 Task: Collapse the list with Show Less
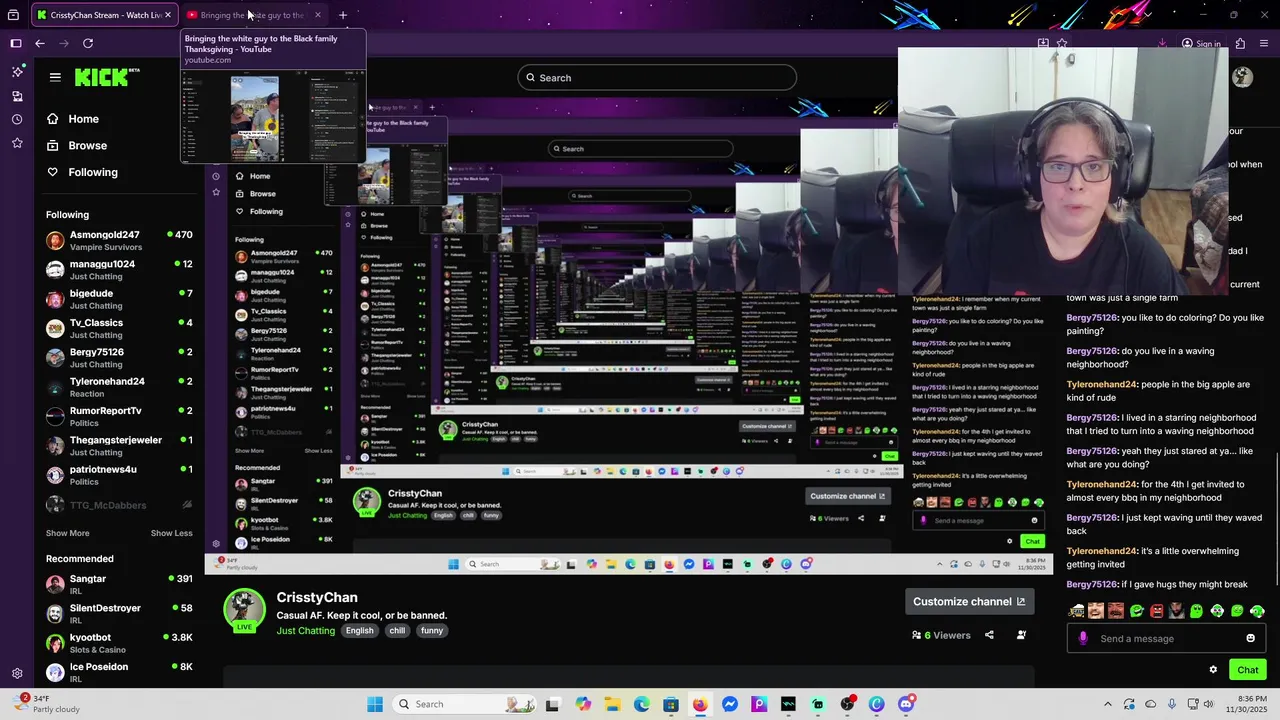point(172,533)
